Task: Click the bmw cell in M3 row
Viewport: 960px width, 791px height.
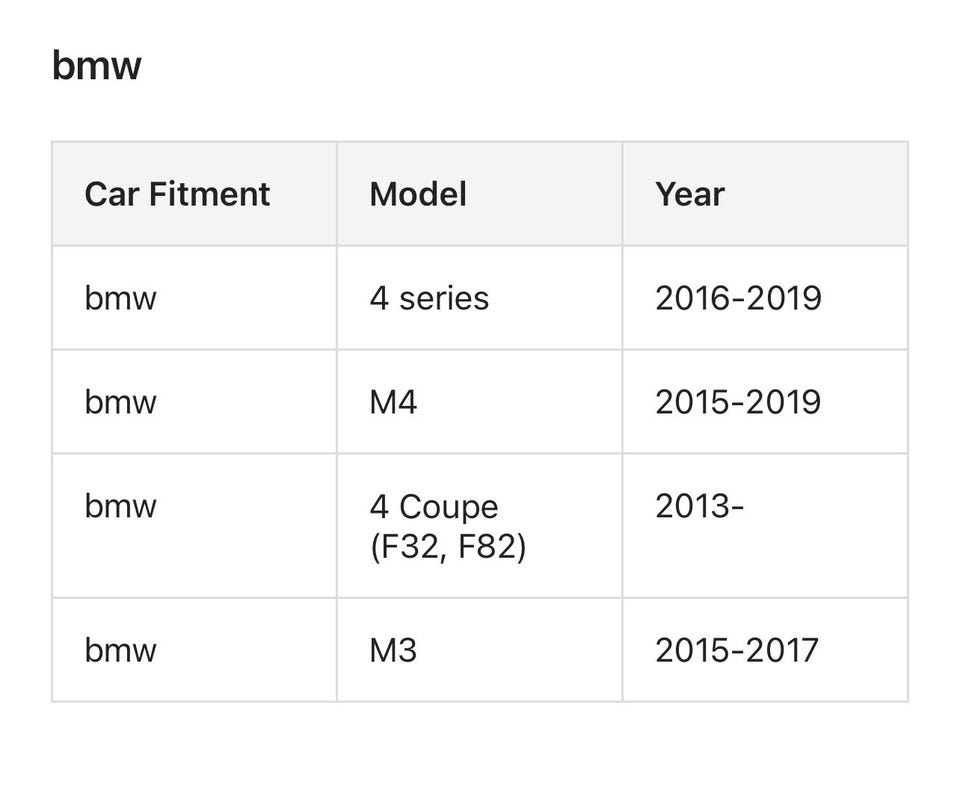Action: [x=120, y=650]
